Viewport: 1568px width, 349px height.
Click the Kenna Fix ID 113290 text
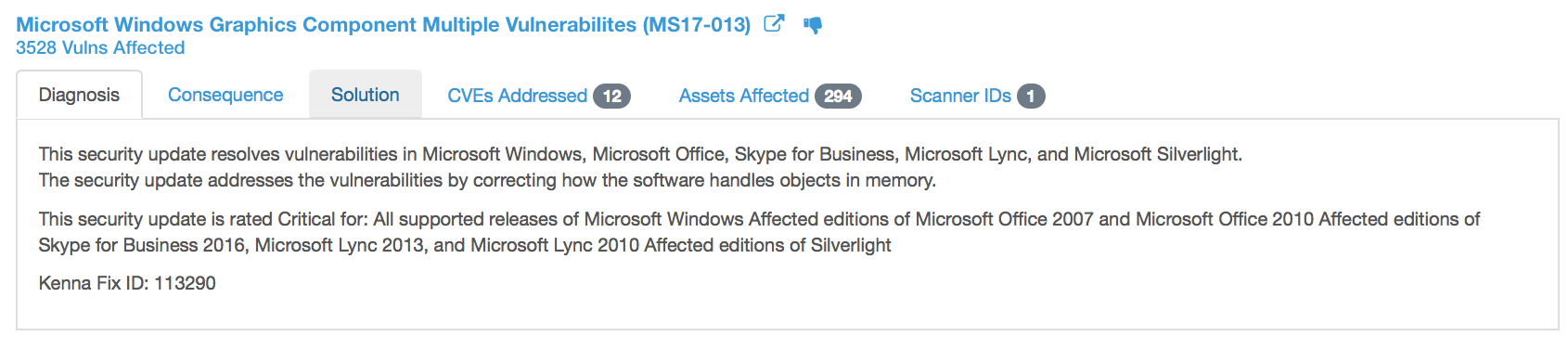(x=127, y=283)
